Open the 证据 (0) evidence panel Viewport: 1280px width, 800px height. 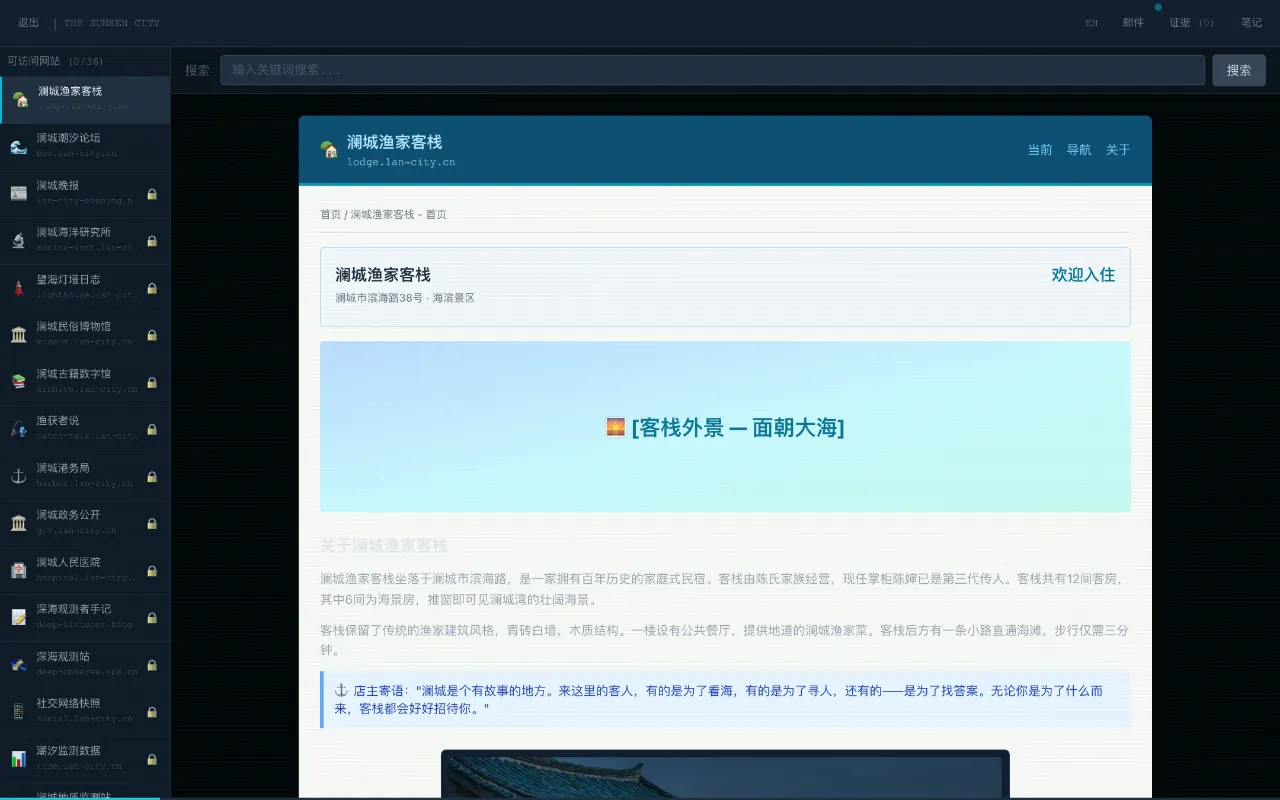click(x=1192, y=23)
